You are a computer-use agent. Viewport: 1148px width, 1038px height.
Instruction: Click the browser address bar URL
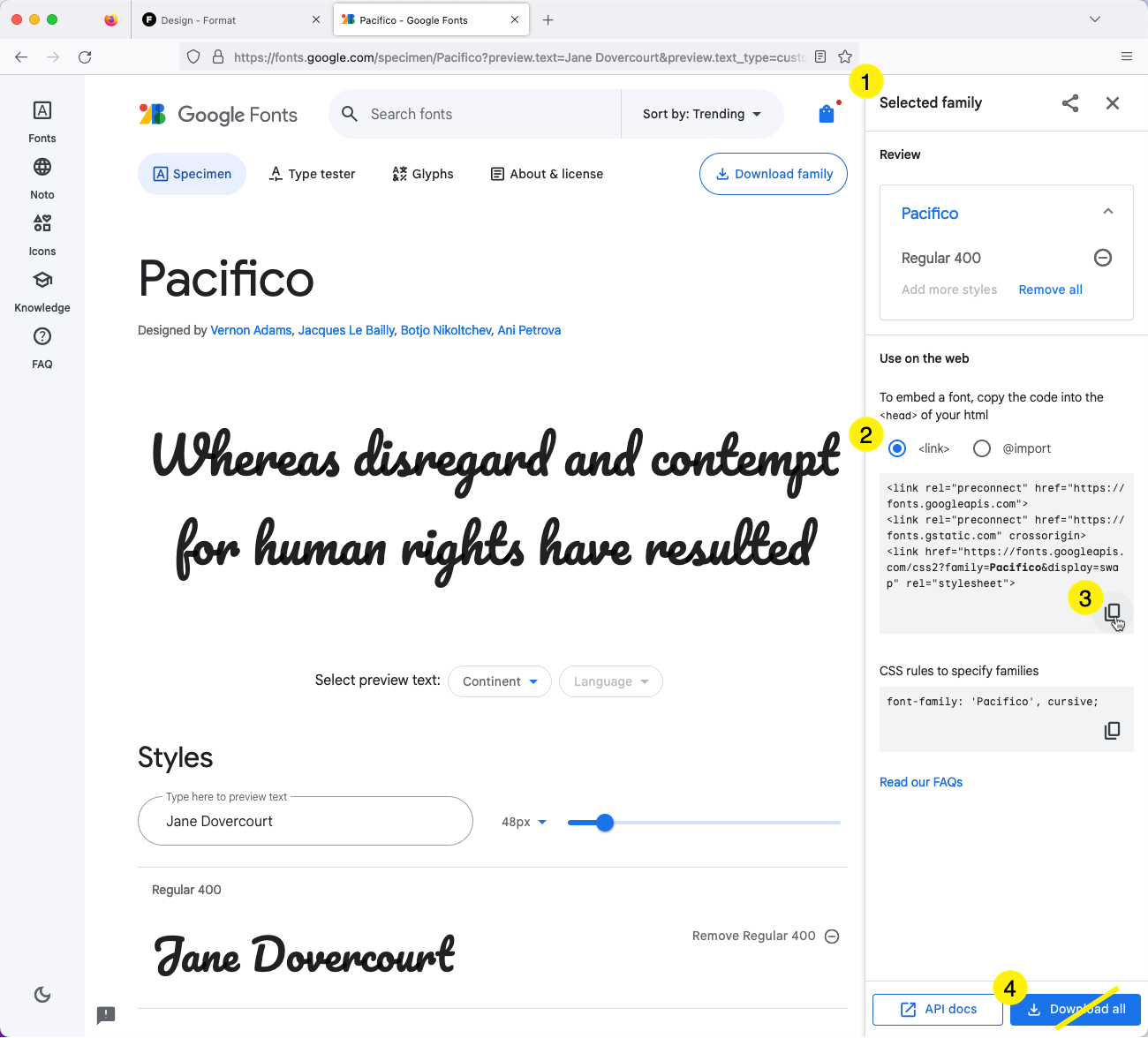point(519,56)
